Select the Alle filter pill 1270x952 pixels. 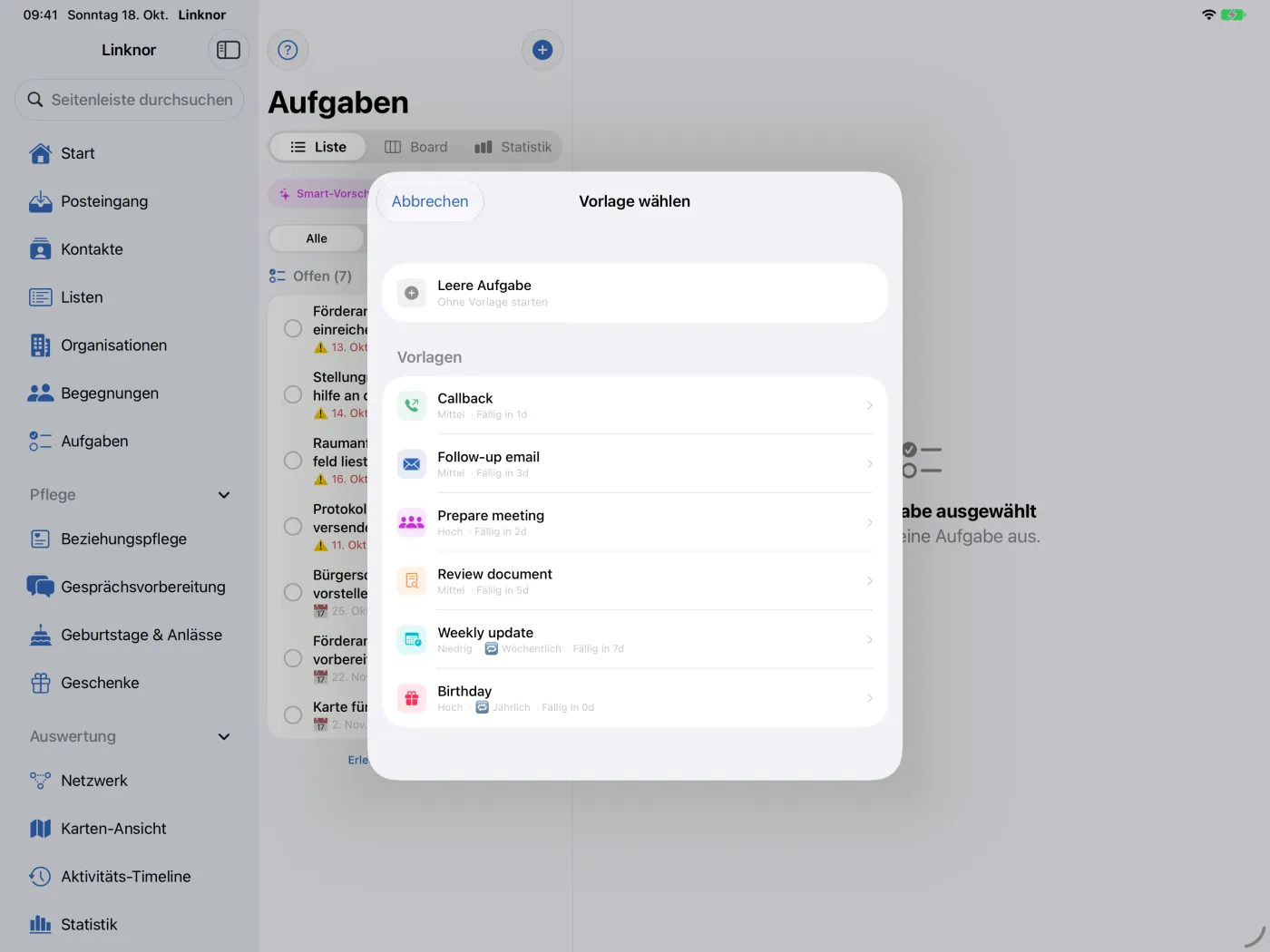(317, 238)
